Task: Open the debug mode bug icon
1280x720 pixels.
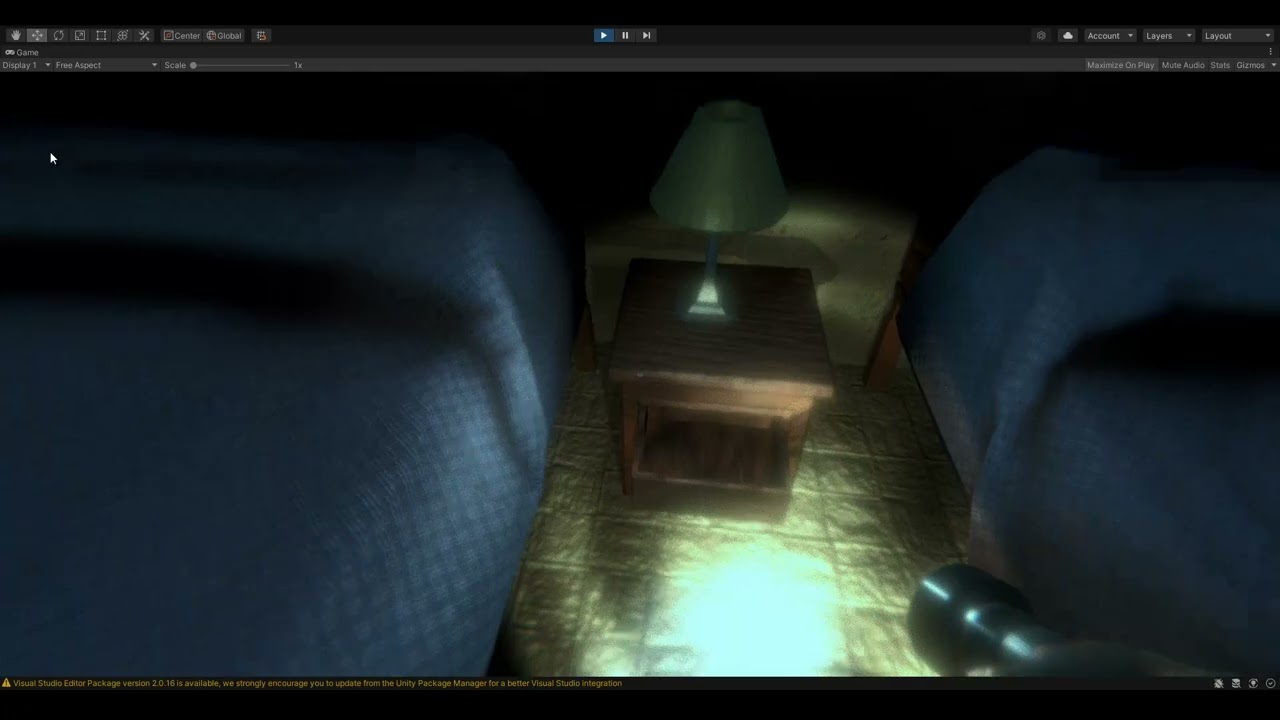Action: (1219, 684)
